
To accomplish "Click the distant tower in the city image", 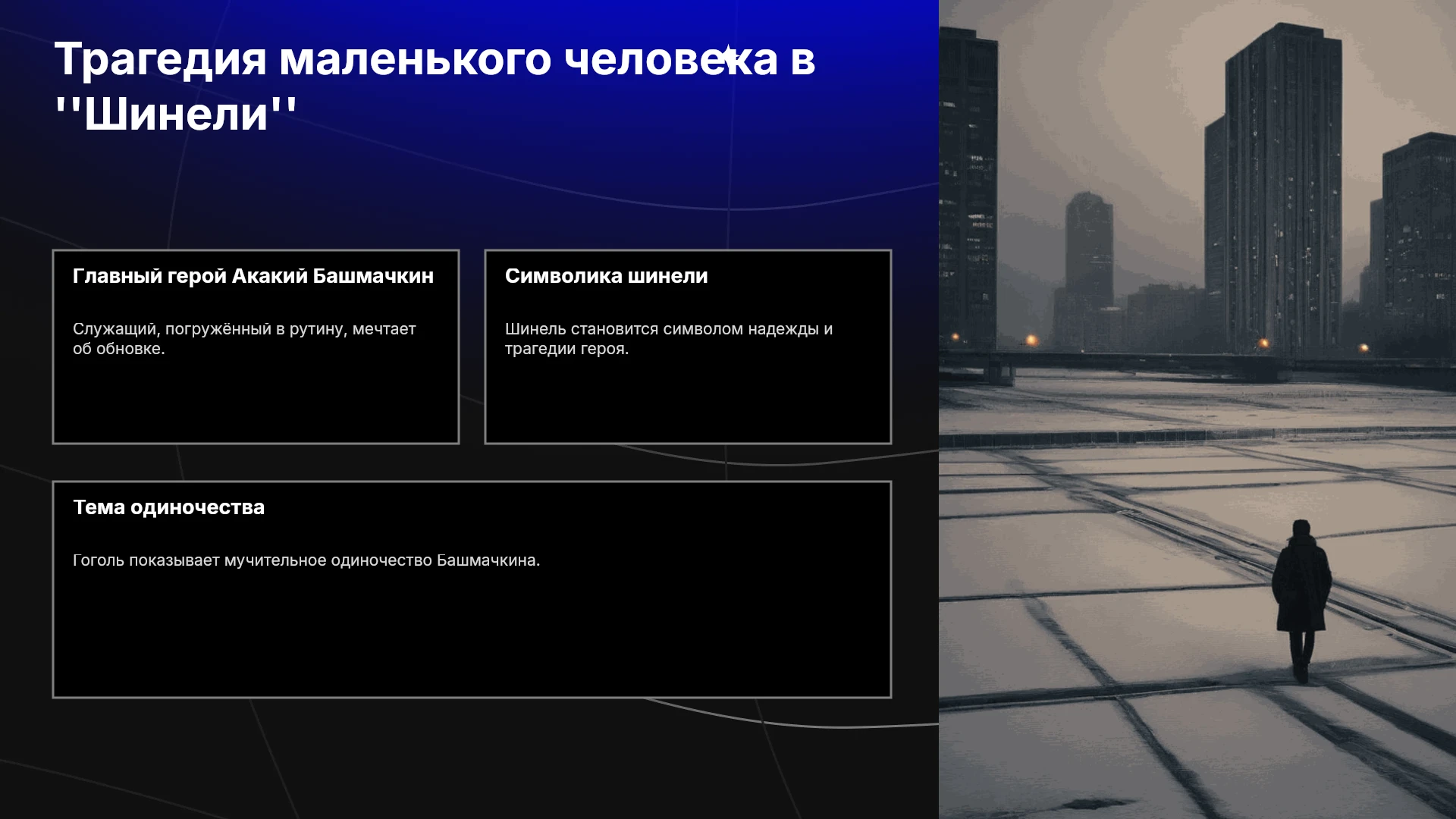I will point(1088,250).
